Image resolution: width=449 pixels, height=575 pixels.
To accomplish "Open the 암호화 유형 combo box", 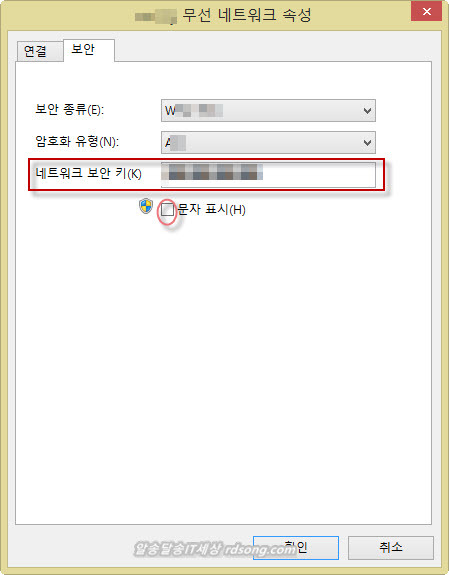I will (x=268, y=142).
